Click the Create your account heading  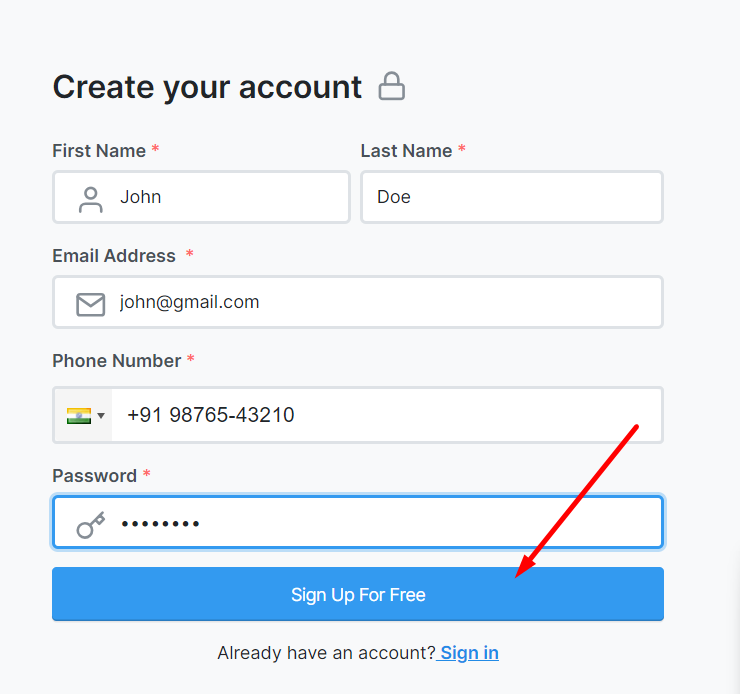tap(207, 87)
